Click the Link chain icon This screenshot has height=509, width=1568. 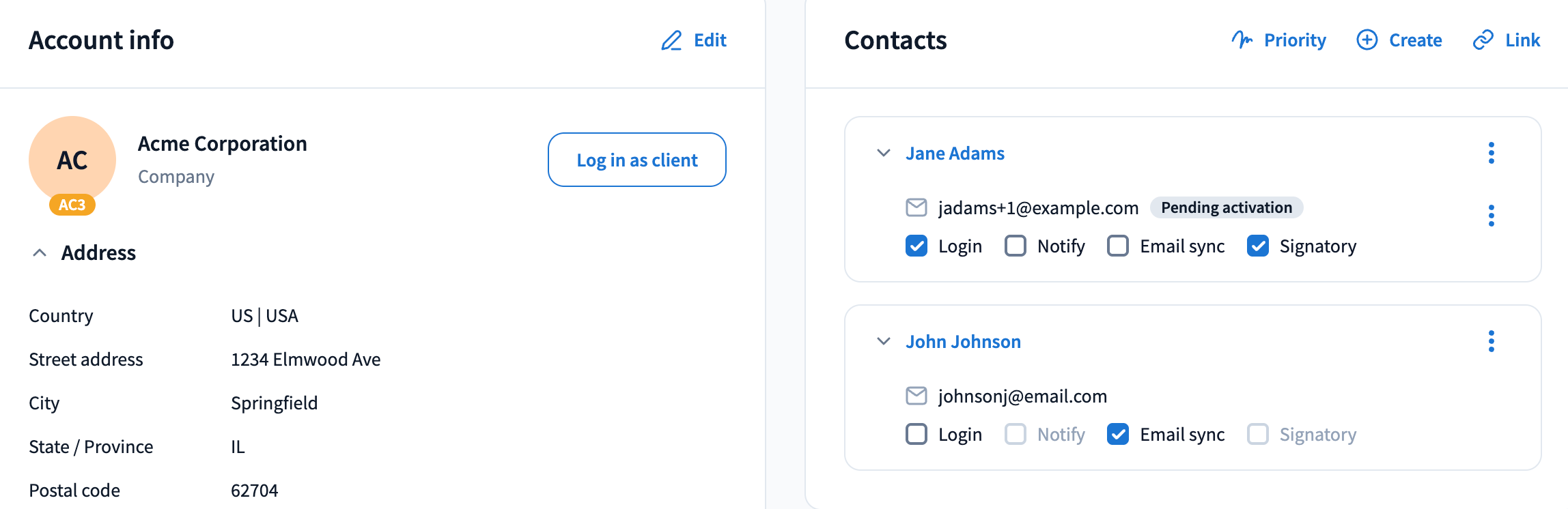click(1483, 40)
